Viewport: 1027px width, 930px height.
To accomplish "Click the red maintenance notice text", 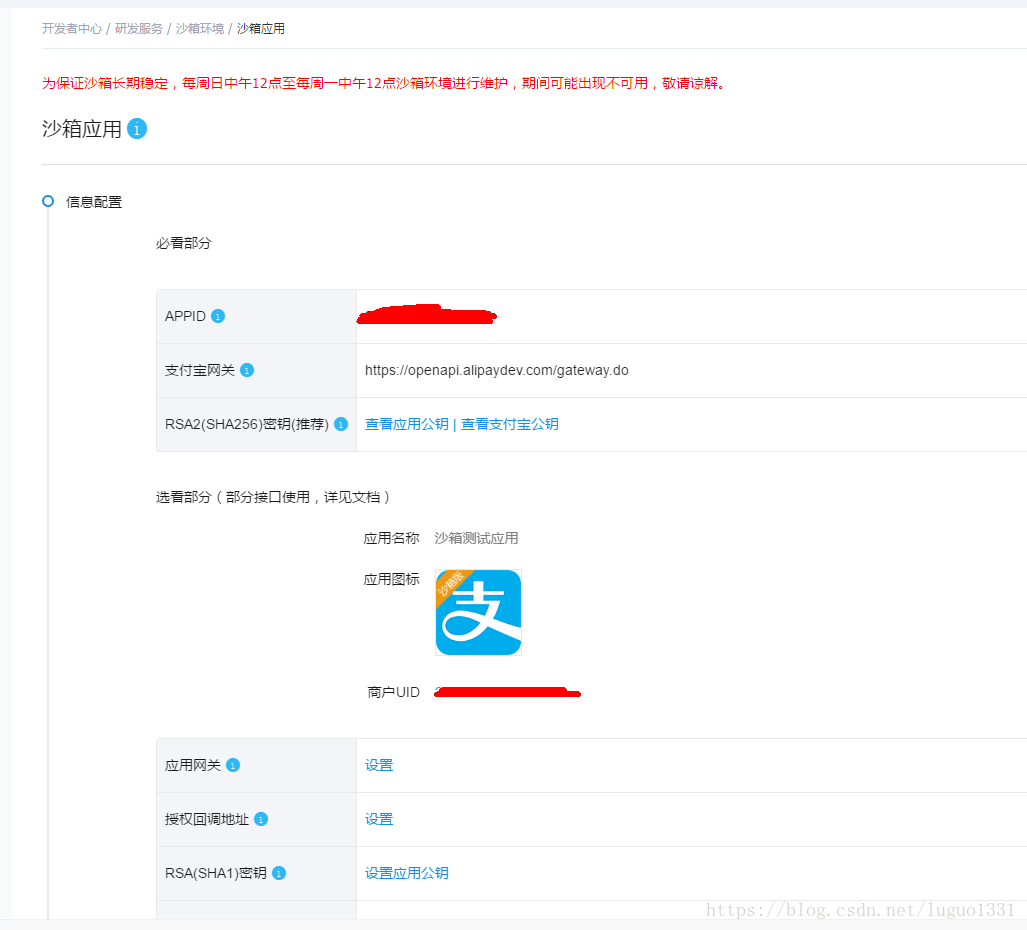I will (383, 83).
